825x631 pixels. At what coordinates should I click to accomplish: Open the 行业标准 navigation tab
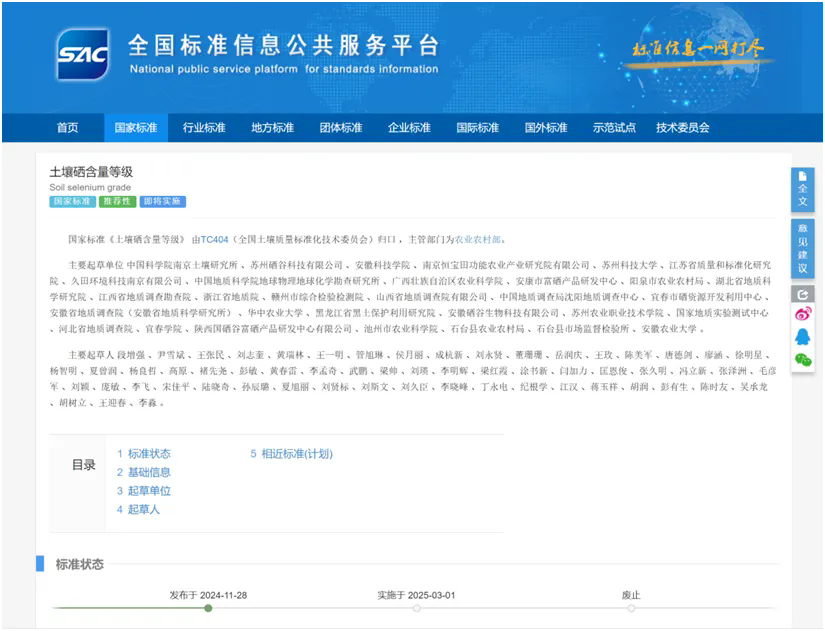pyautogui.click(x=204, y=128)
